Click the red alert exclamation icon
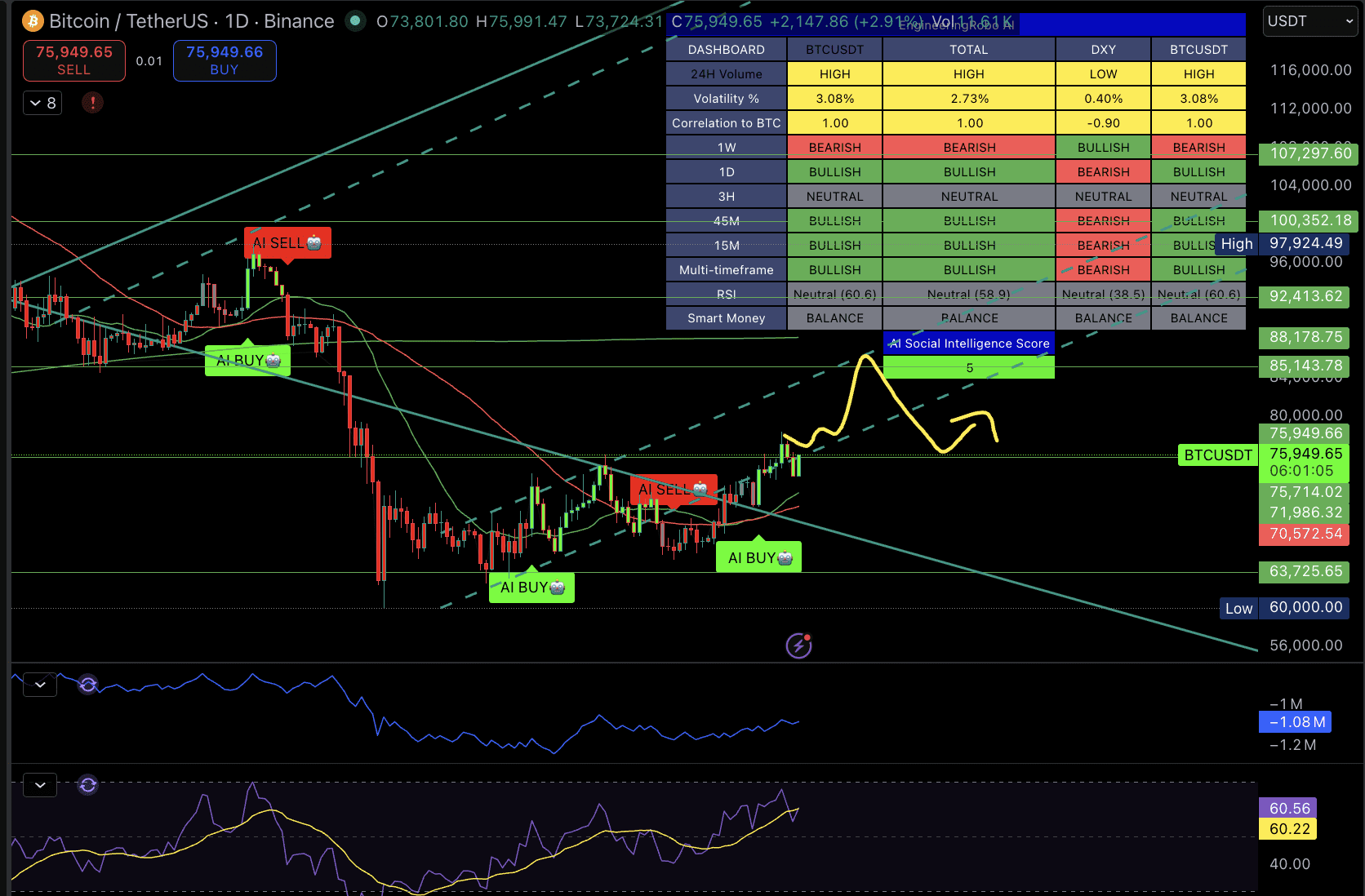Image resolution: width=1365 pixels, height=896 pixels. click(x=92, y=103)
